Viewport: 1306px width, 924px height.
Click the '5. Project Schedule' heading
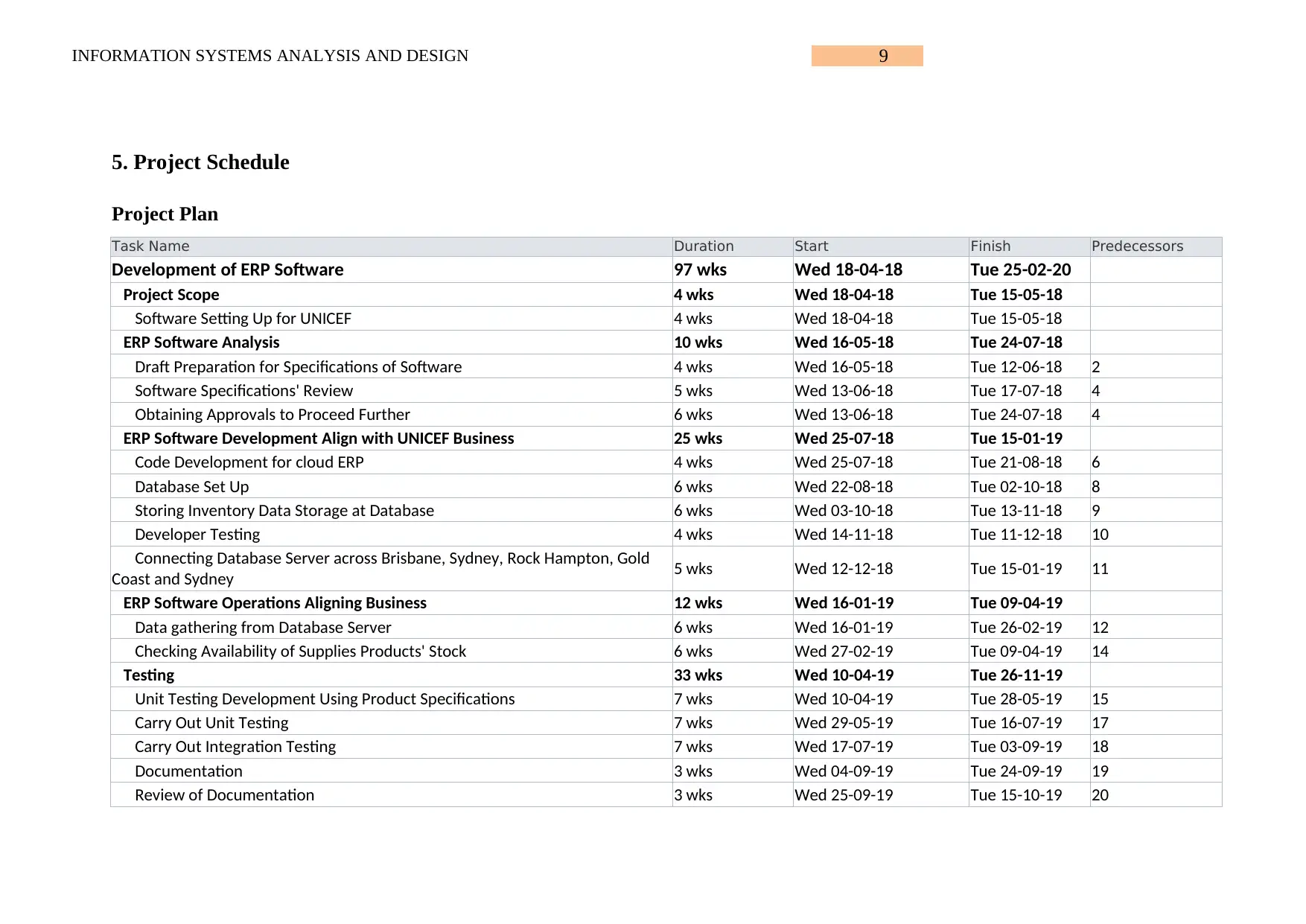click(x=200, y=162)
